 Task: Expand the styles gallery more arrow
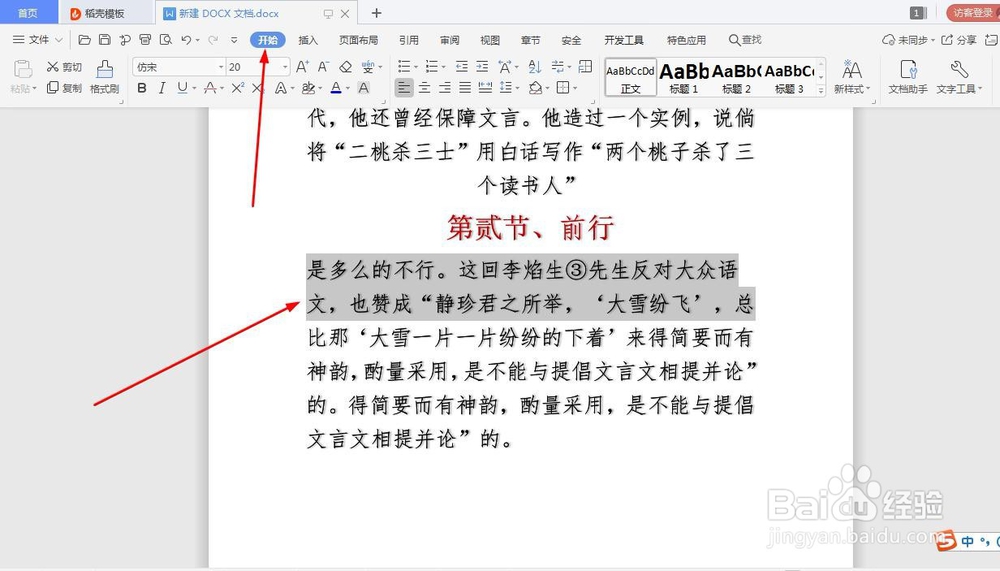[x=821, y=91]
